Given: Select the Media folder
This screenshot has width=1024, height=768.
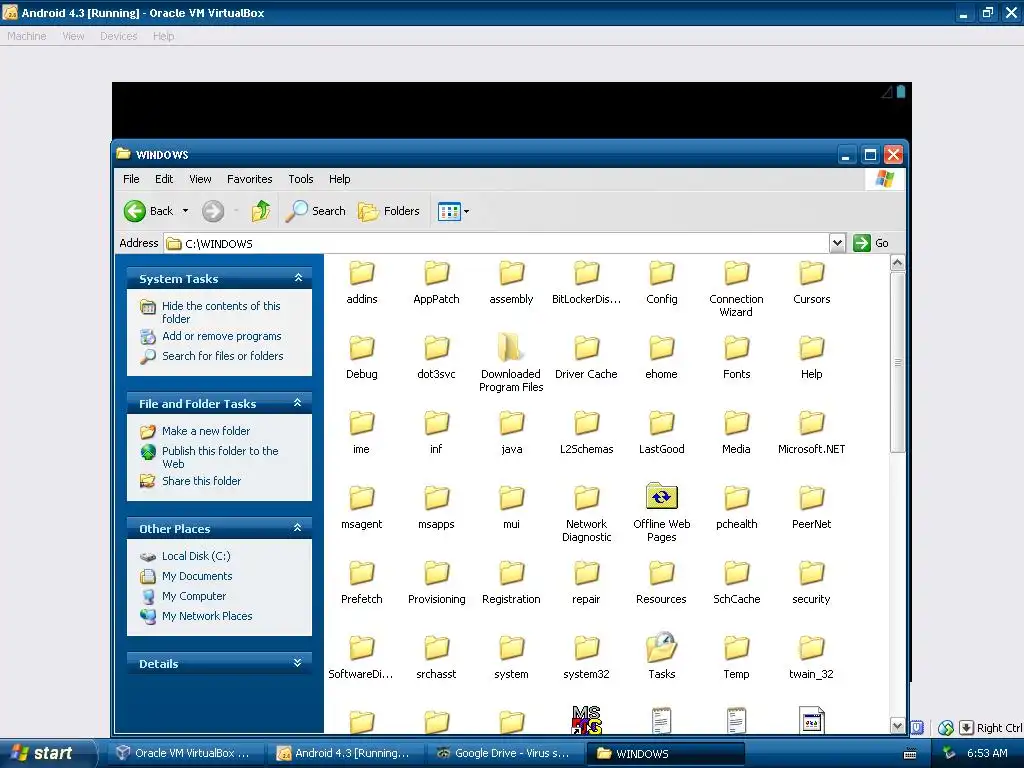Looking at the screenshot, I should tap(736, 433).
